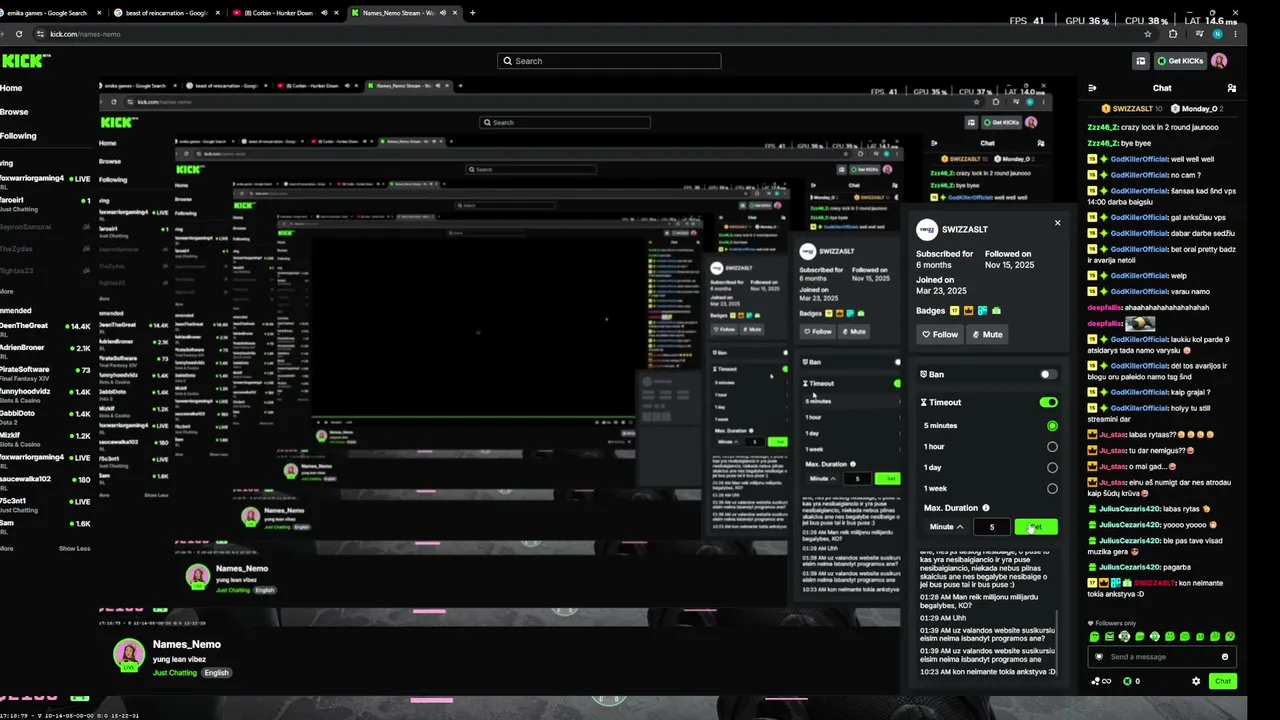The image size is (1280, 720).
Task: Open a new browser tab
Action: tap(472, 13)
